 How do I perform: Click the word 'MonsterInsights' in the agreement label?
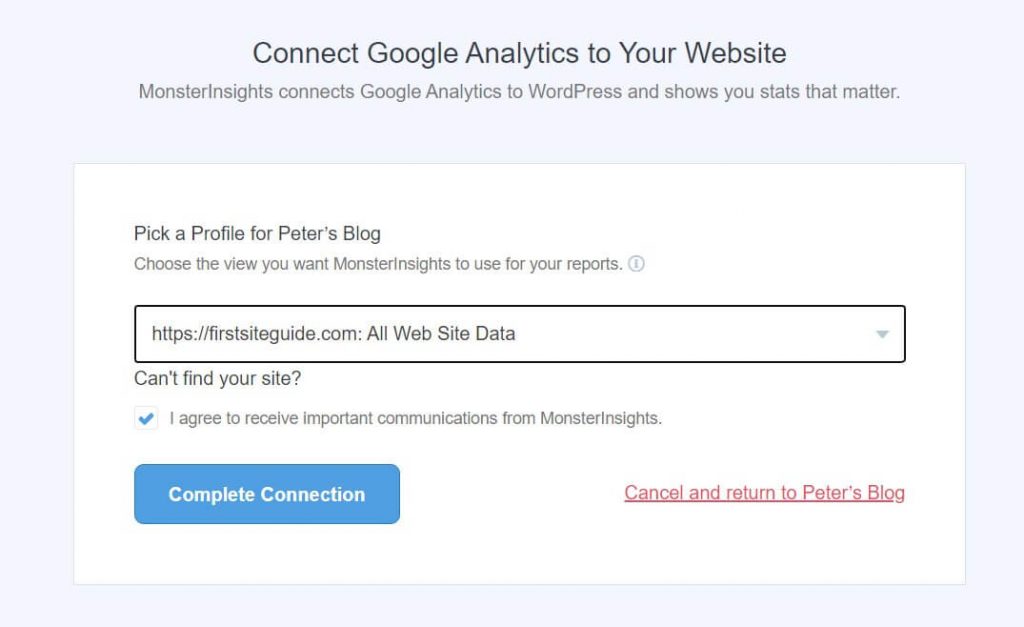(x=600, y=418)
